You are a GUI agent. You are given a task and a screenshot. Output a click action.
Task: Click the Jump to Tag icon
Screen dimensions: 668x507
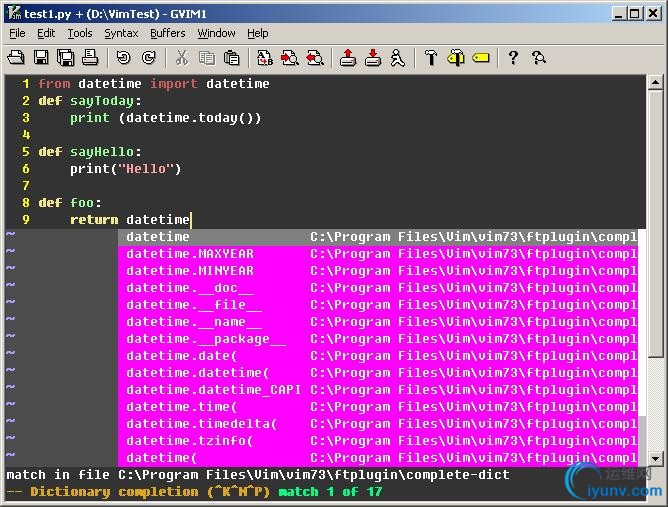pos(481,58)
